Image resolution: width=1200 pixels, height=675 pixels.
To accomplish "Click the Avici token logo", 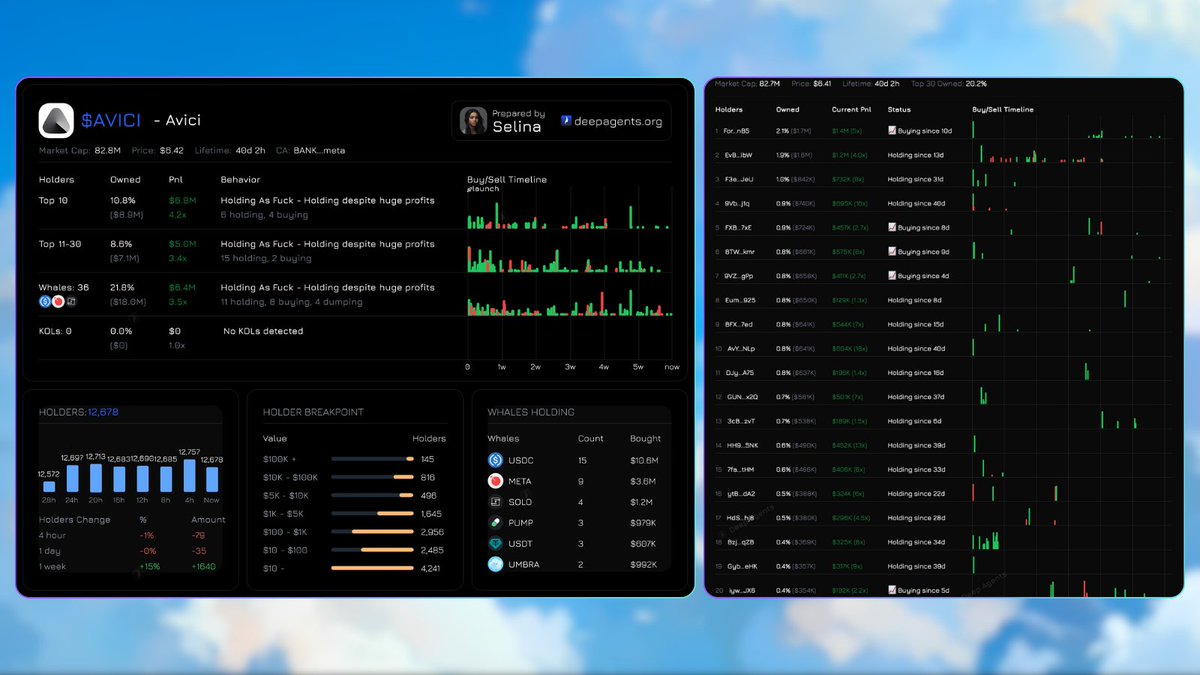I will (x=56, y=121).
